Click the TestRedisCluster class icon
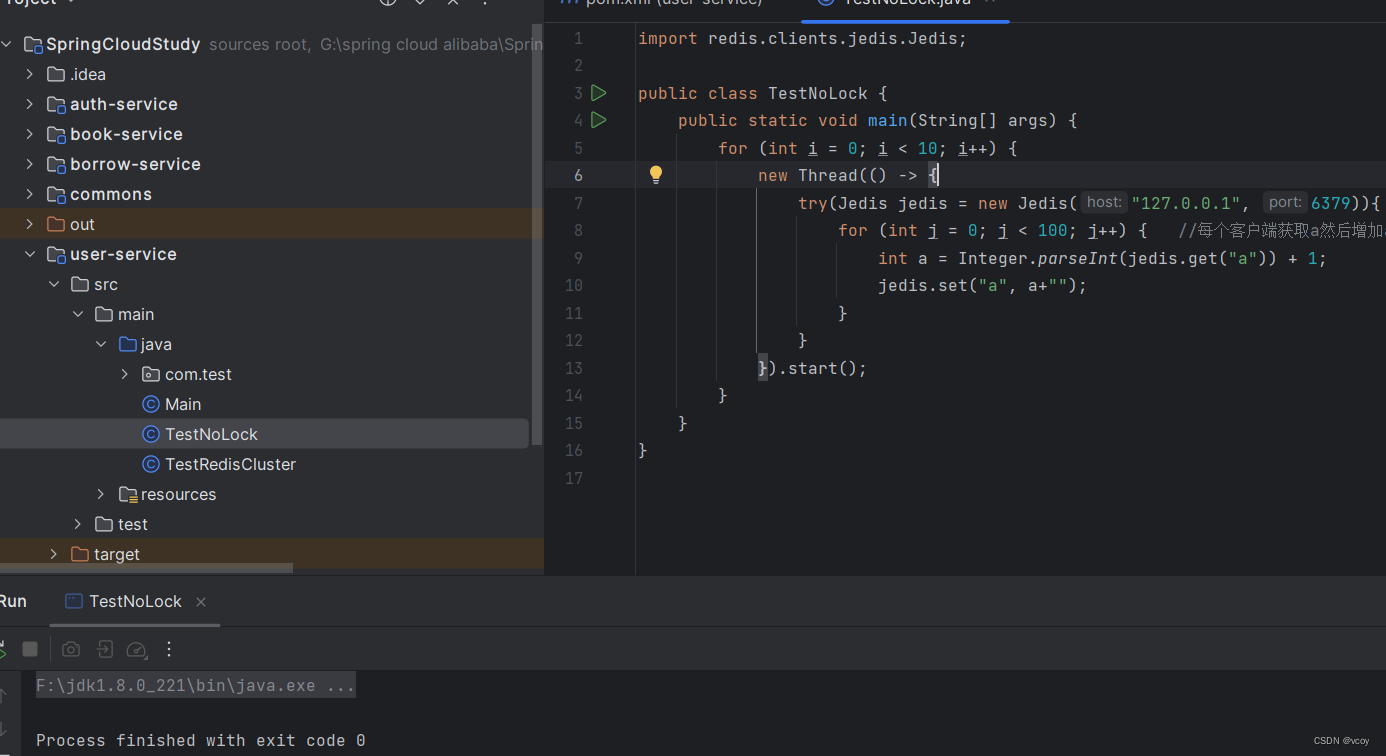 coord(151,464)
